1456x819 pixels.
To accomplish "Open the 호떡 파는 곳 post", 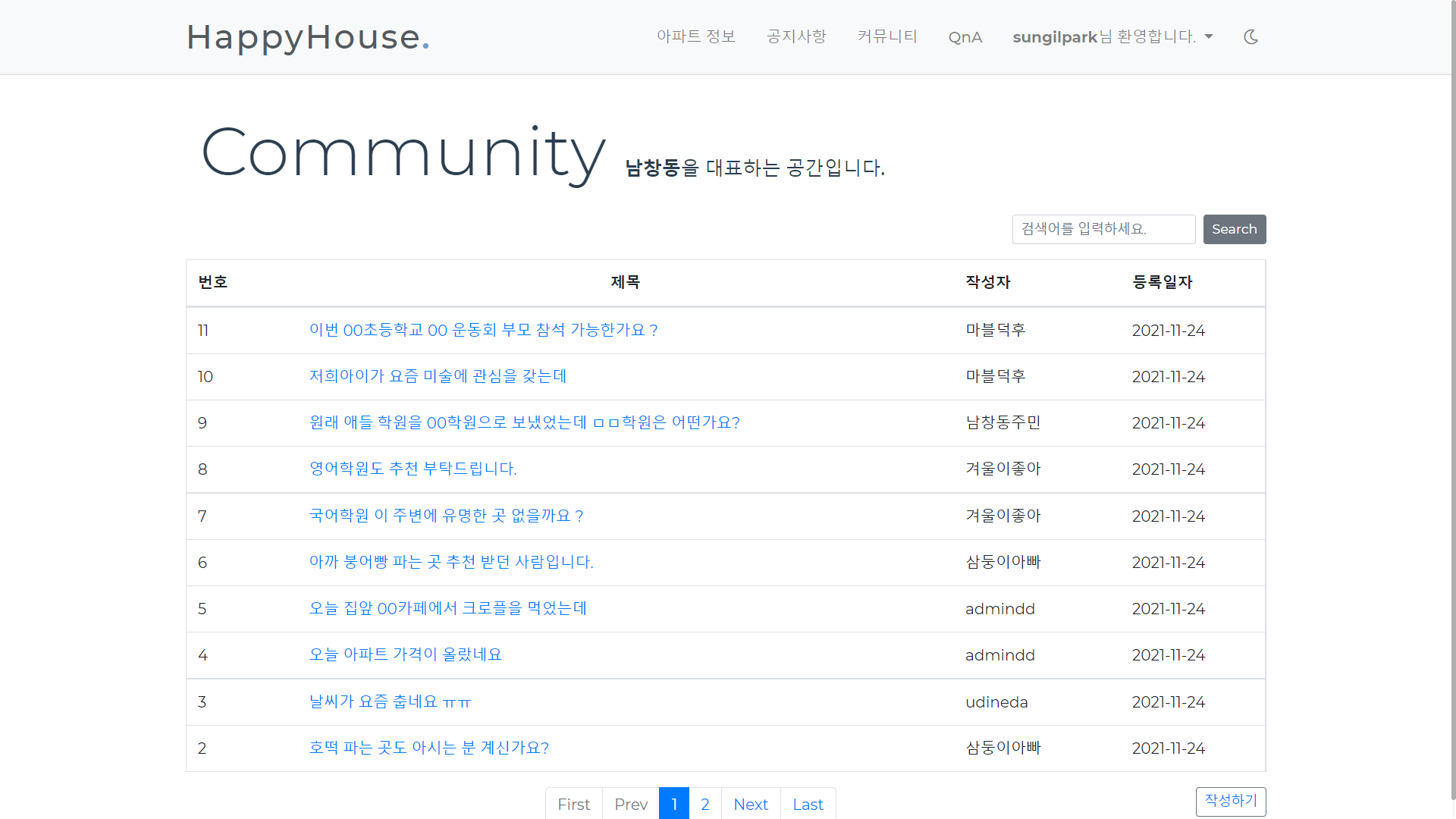I will tap(429, 748).
